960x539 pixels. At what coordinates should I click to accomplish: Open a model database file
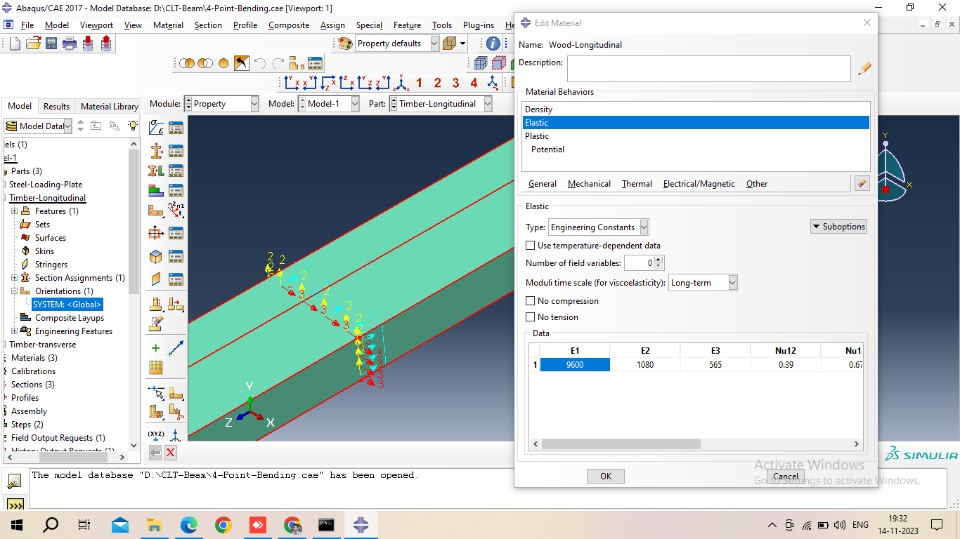coord(33,43)
